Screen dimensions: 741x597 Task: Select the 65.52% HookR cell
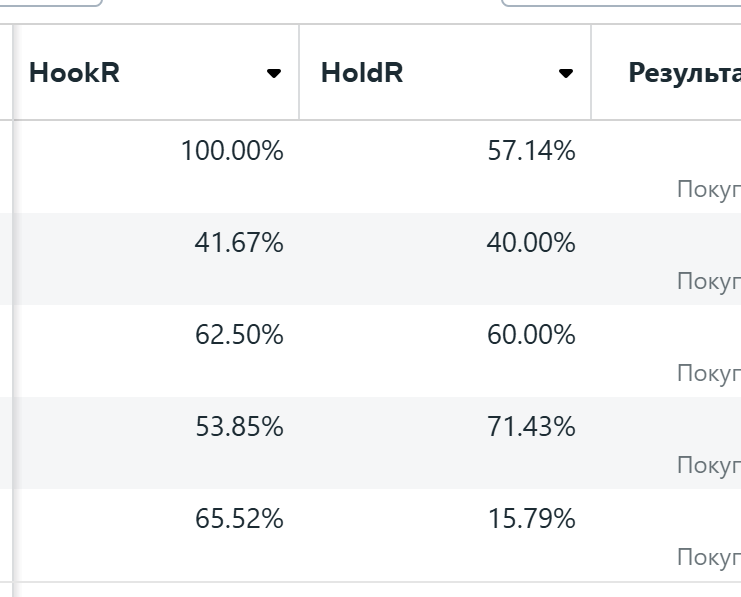(x=239, y=520)
